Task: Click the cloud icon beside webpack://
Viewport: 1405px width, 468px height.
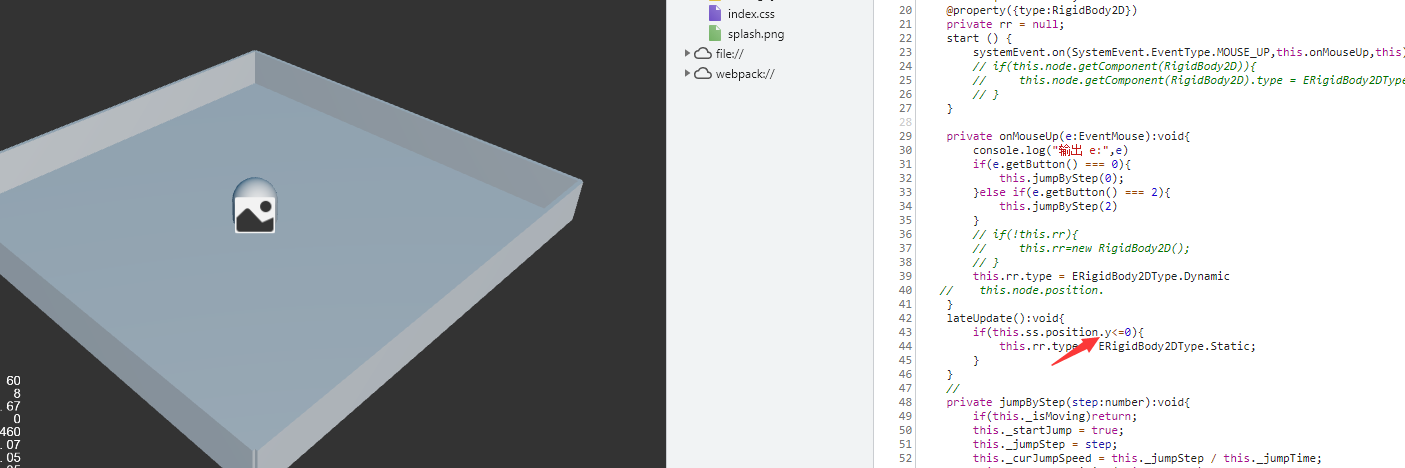Action: (703, 73)
